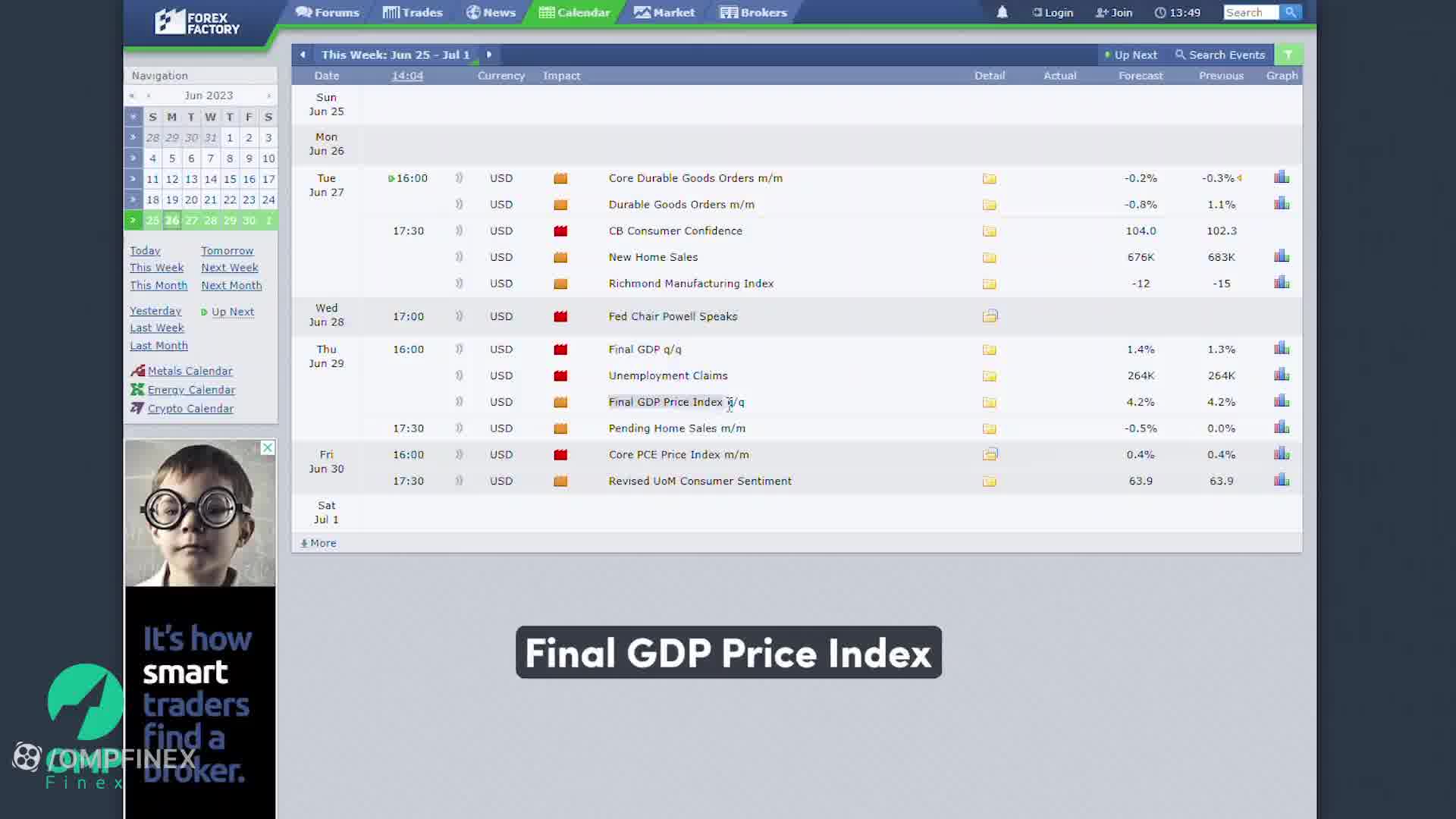Image resolution: width=1456 pixels, height=819 pixels.
Task: Click the notification bell icon
Action: click(1002, 12)
